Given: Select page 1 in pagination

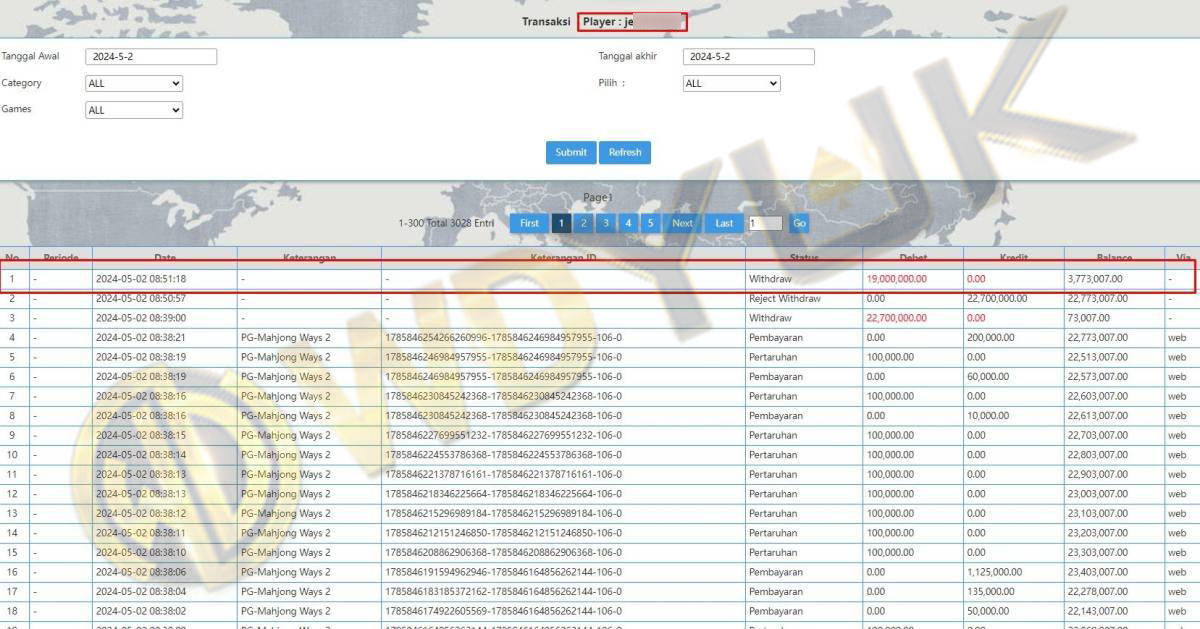Looking at the screenshot, I should click(562, 223).
